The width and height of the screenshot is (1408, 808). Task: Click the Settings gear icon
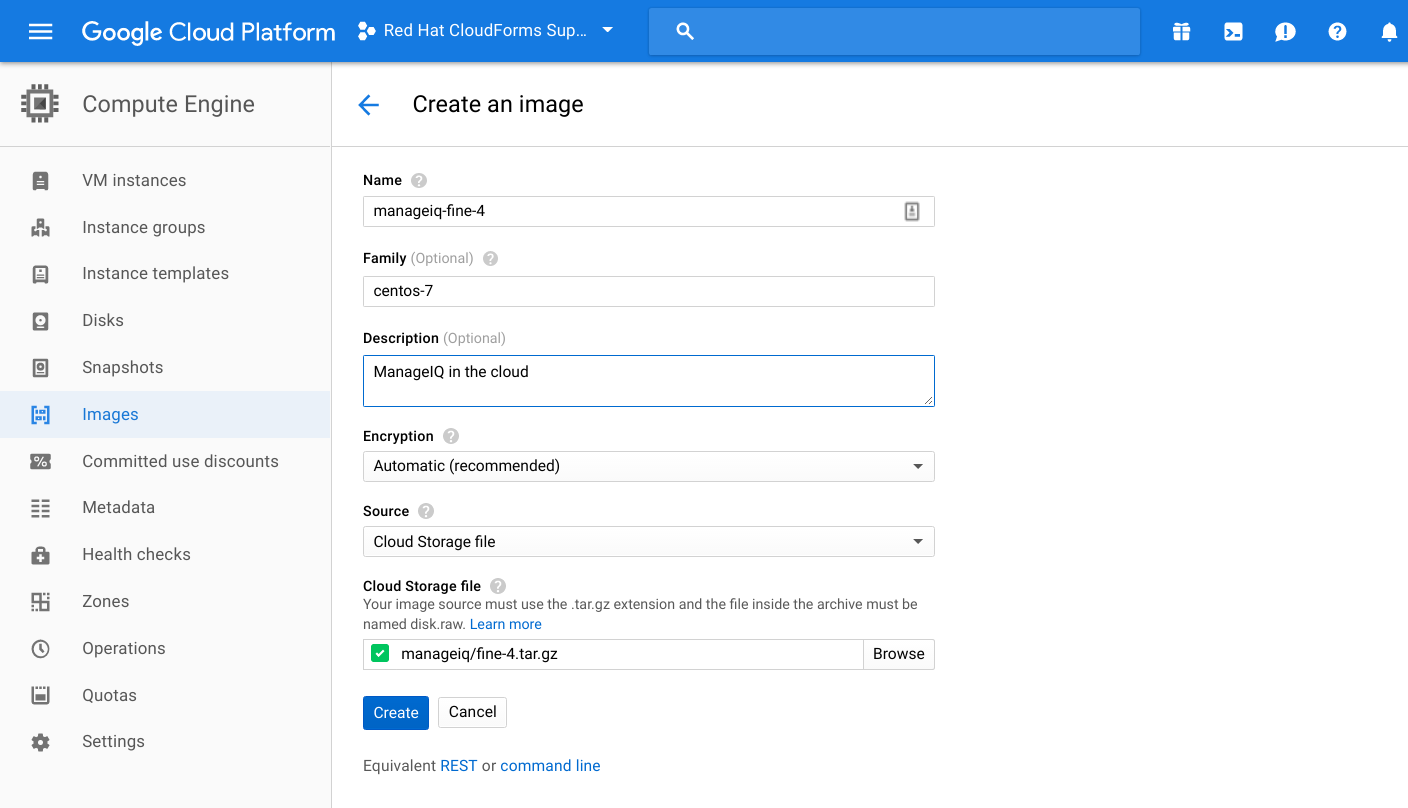[x=40, y=742]
